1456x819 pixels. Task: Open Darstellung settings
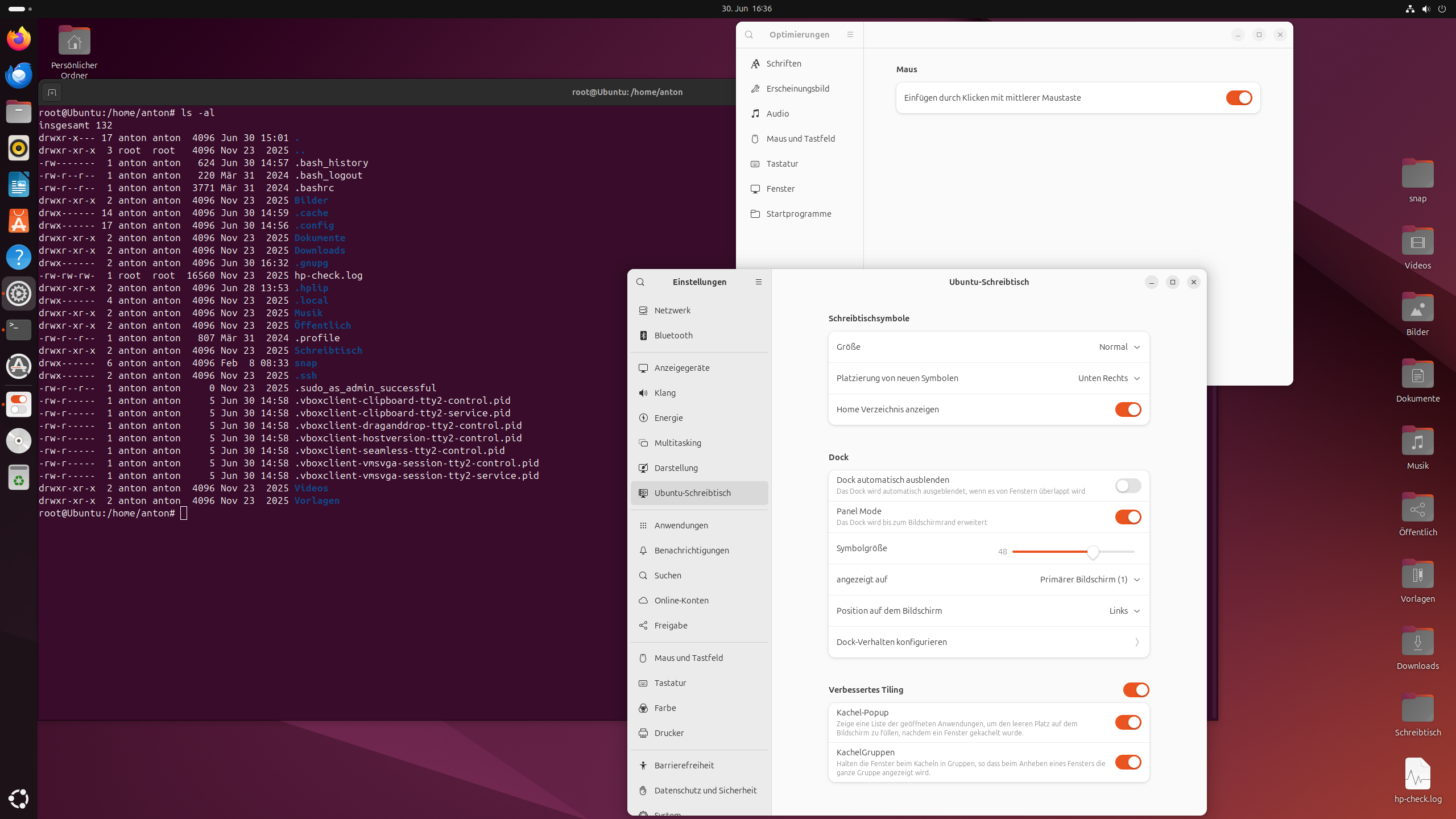(x=700, y=468)
